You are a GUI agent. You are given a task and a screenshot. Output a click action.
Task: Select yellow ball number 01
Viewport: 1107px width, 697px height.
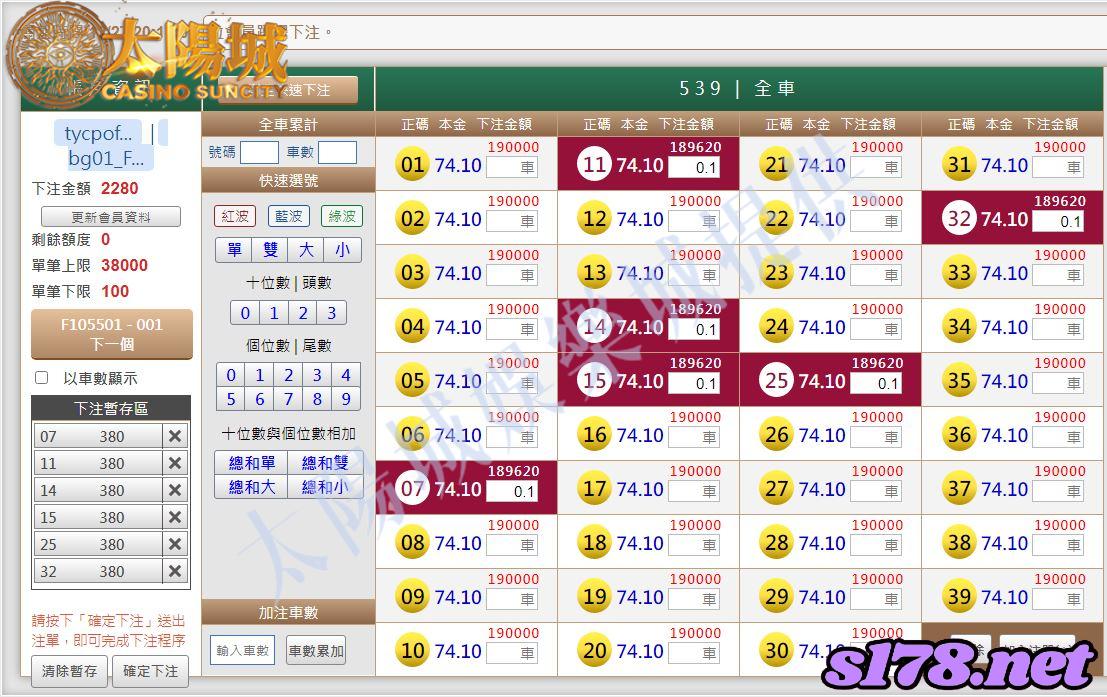click(412, 165)
